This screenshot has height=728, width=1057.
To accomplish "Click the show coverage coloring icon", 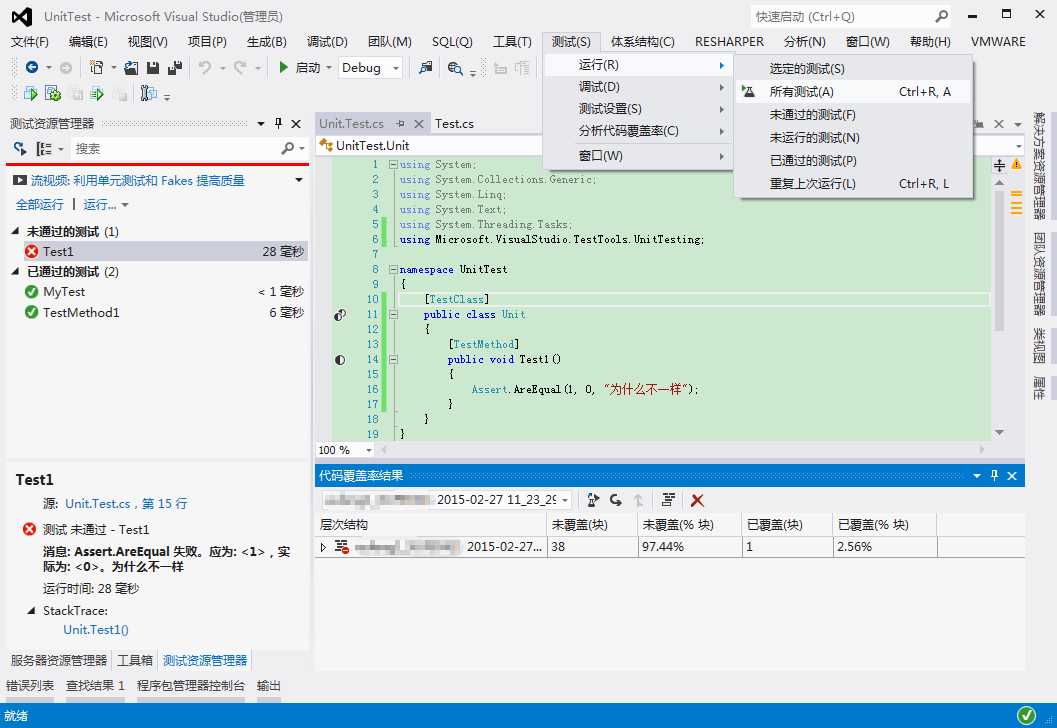I will coord(667,499).
